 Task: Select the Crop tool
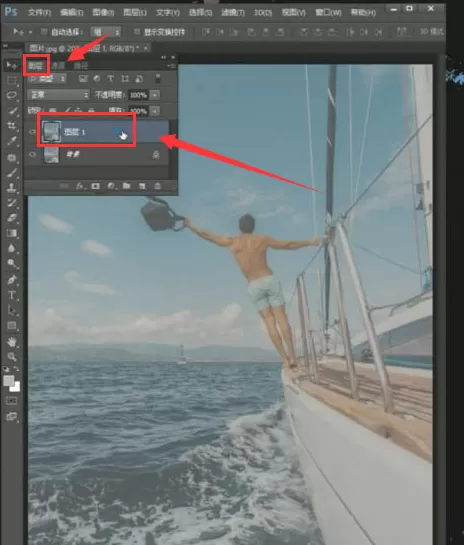click(12, 126)
